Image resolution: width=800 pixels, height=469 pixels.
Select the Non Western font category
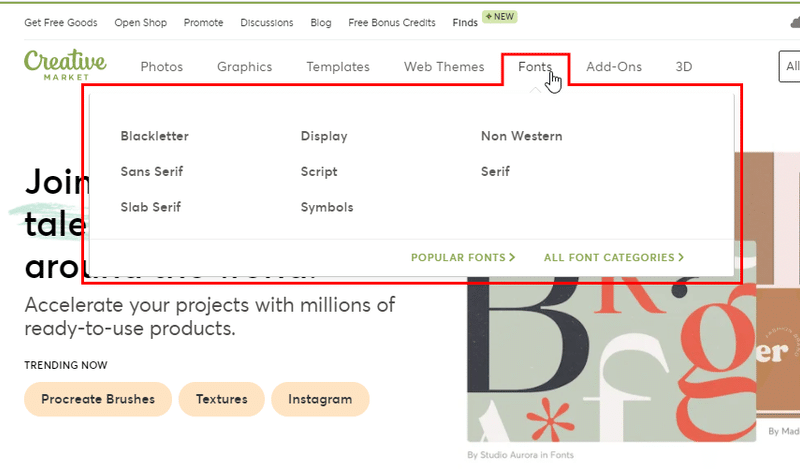pos(521,136)
